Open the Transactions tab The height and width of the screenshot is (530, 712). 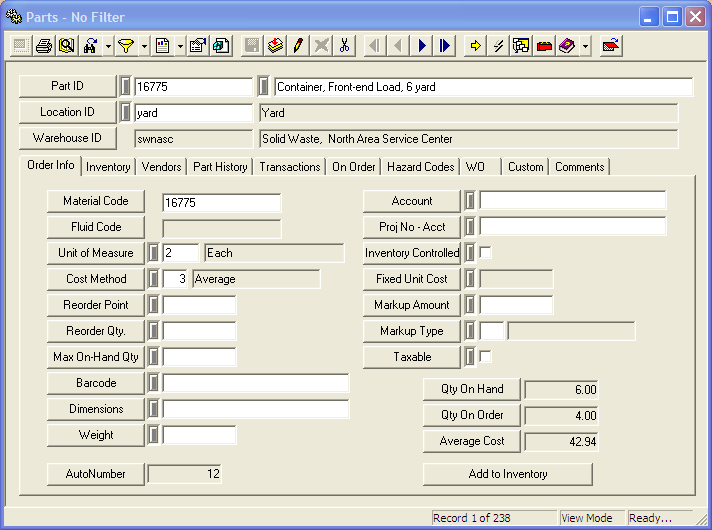290,167
